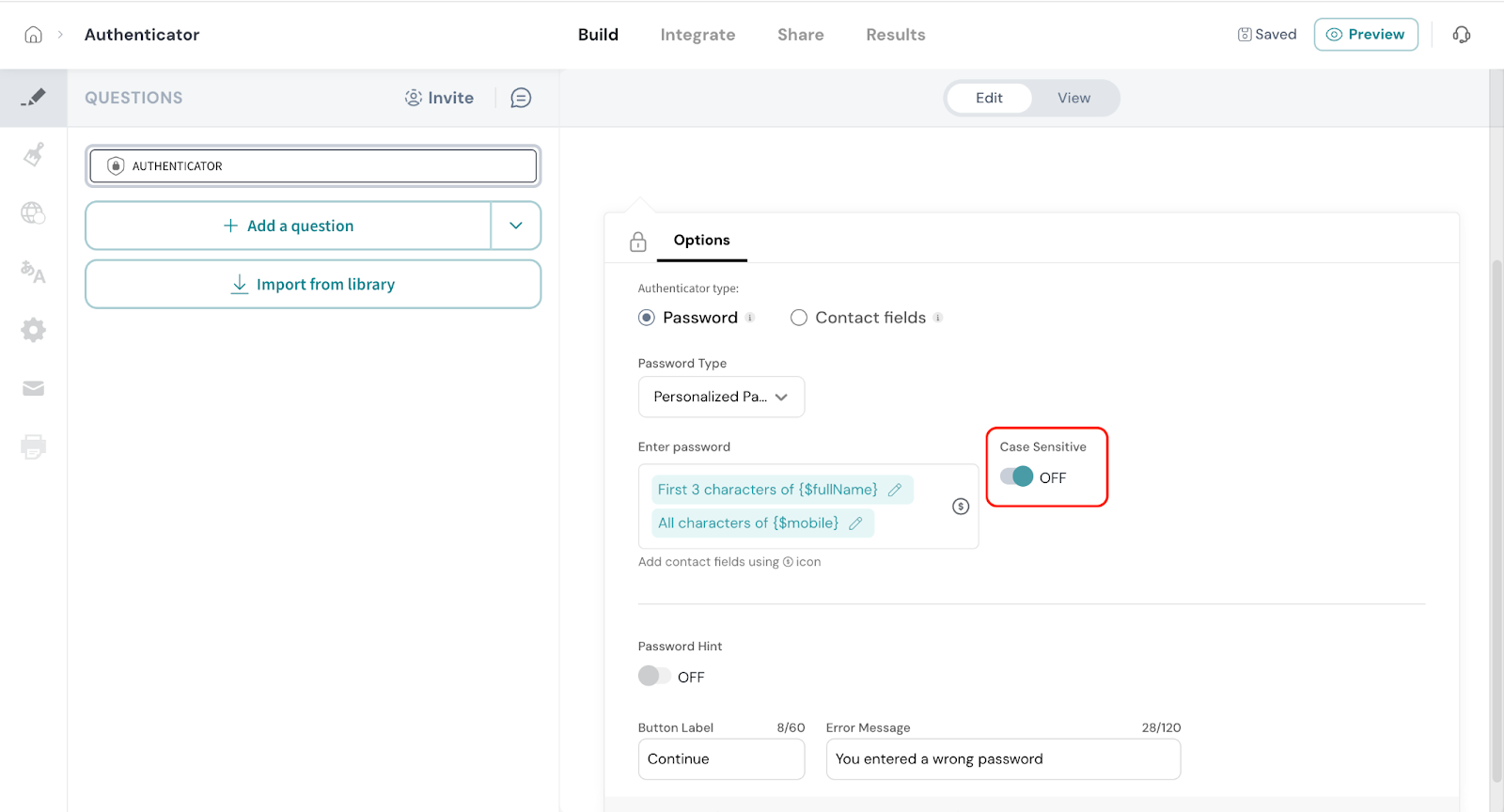
Task: Click the headset support icon
Action: click(1461, 35)
